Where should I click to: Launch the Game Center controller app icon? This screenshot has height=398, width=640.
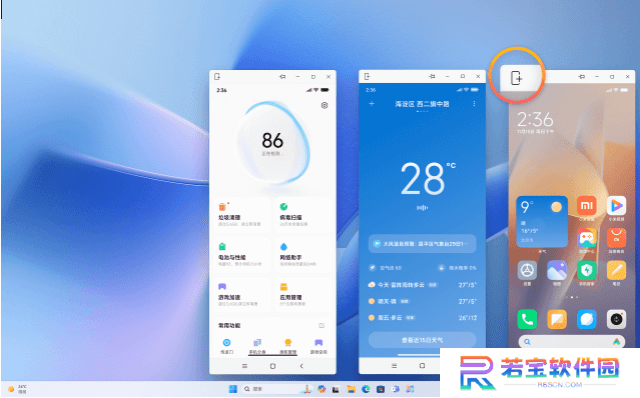point(587,238)
